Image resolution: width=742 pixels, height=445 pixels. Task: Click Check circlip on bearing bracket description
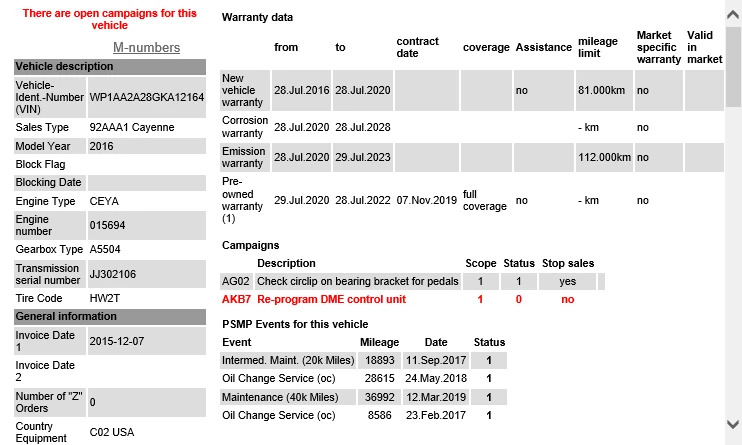pos(358,281)
